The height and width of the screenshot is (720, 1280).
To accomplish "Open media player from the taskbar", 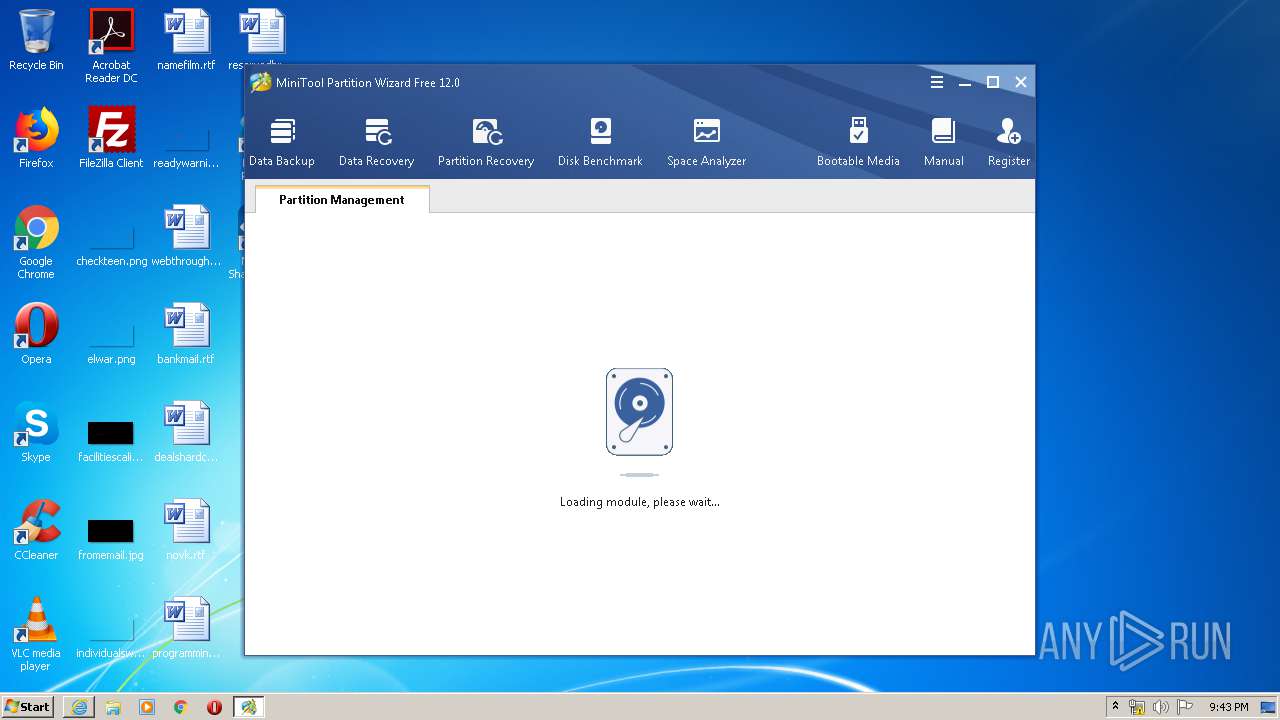I will tap(147, 707).
